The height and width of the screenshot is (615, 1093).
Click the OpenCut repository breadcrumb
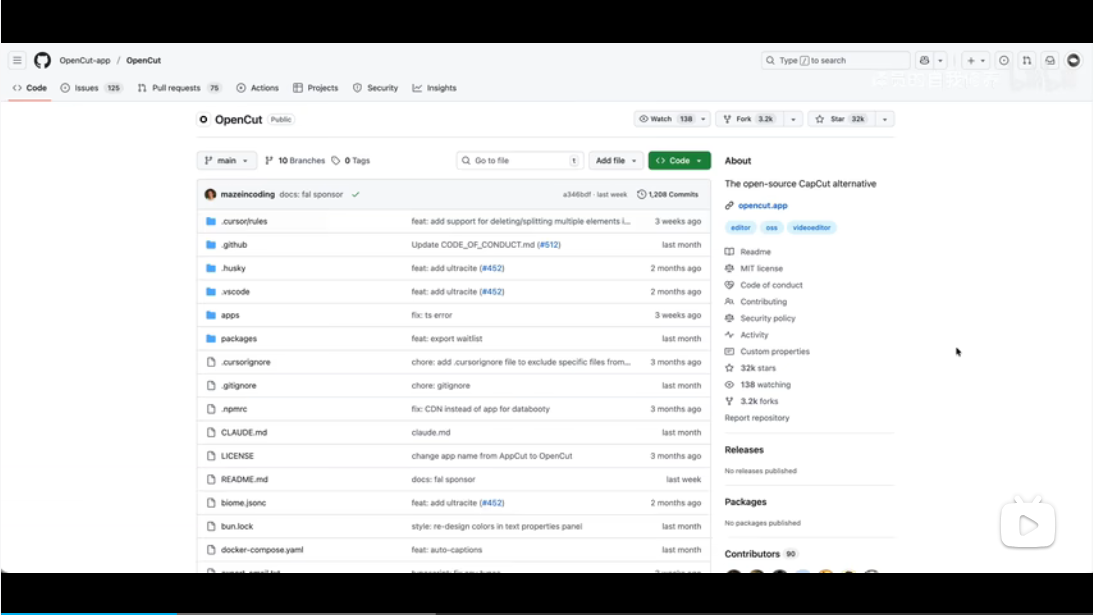[x=144, y=61]
